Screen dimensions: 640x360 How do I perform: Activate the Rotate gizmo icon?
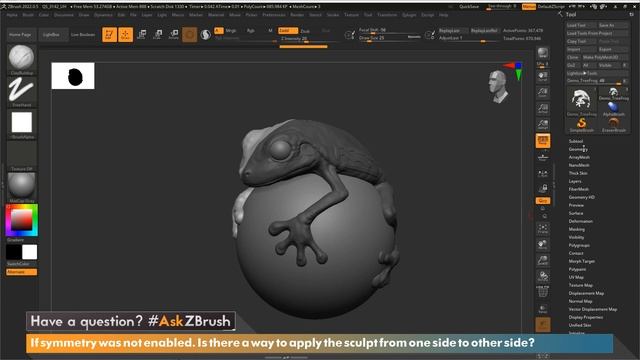(173, 35)
